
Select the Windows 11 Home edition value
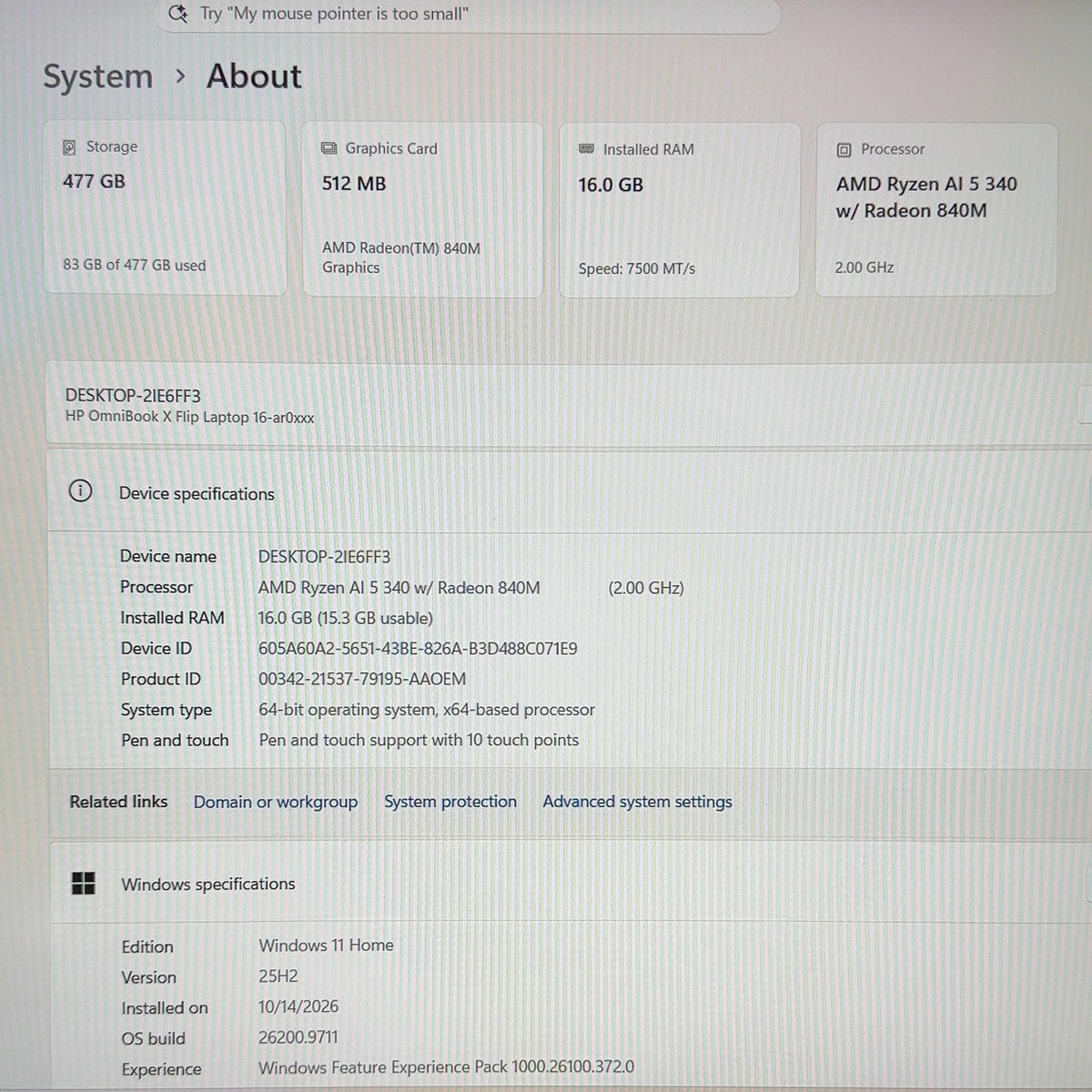click(326, 945)
